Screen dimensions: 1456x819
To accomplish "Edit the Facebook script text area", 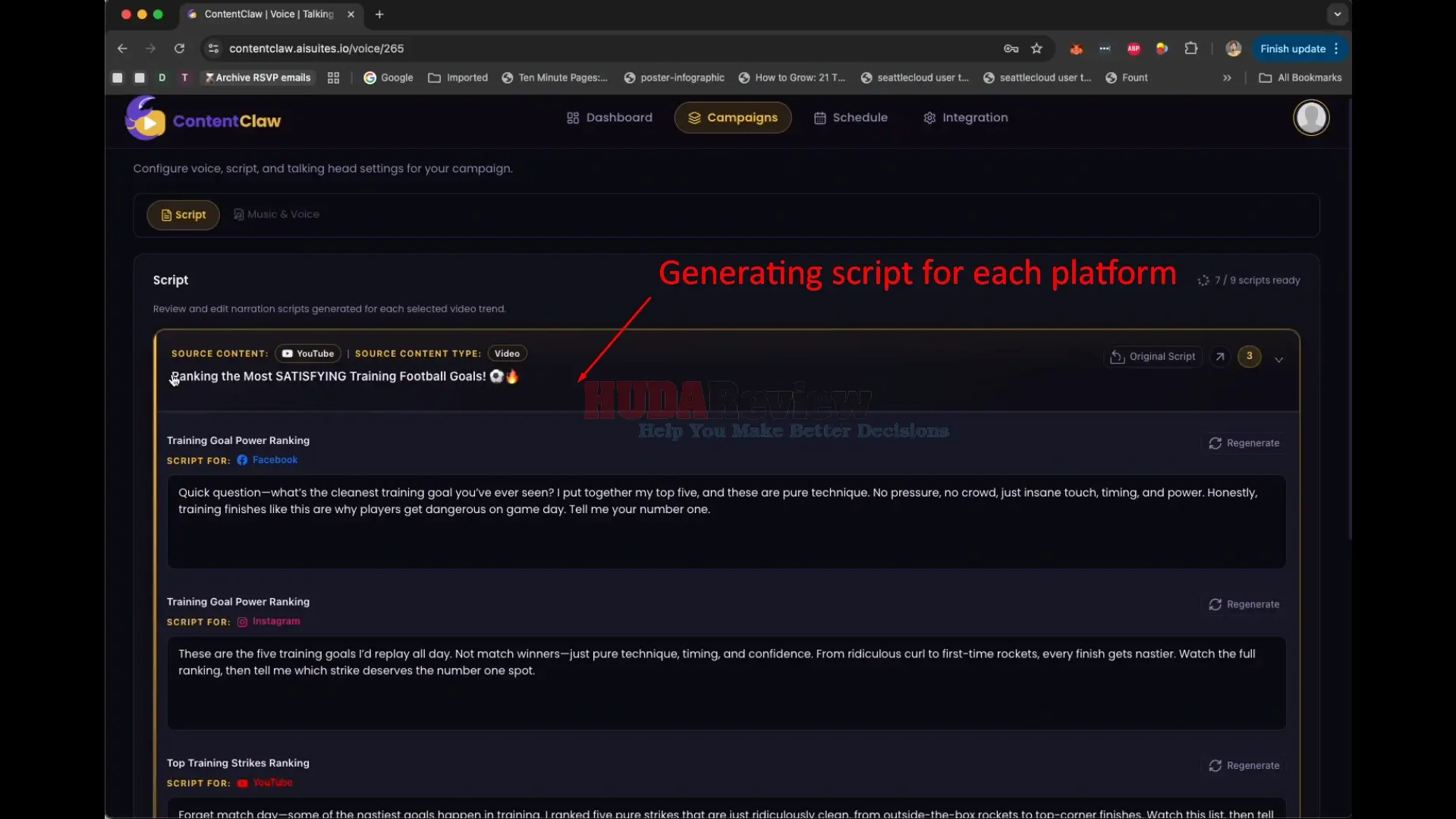I will point(726,521).
